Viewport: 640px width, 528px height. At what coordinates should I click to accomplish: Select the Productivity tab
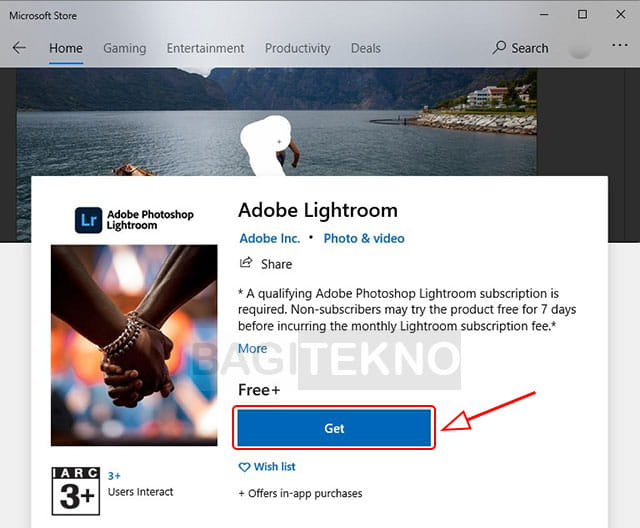(x=298, y=48)
